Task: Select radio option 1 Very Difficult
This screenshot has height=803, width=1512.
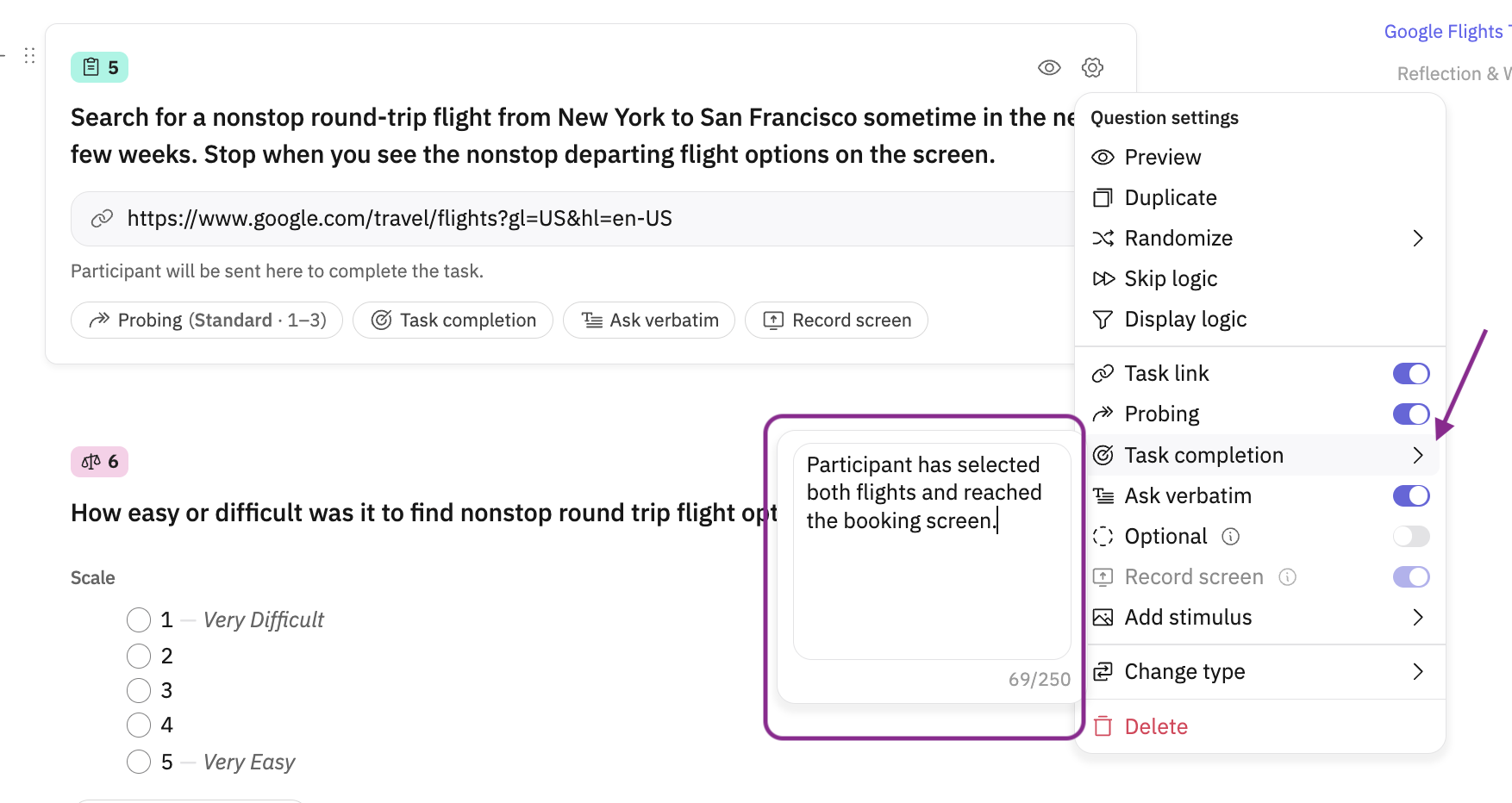Action: coord(139,619)
